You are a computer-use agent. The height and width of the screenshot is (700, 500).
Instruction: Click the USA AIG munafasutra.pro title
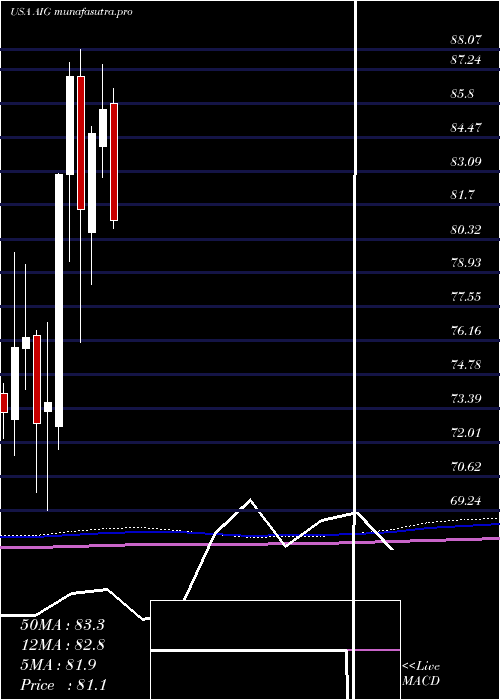click(x=71, y=12)
